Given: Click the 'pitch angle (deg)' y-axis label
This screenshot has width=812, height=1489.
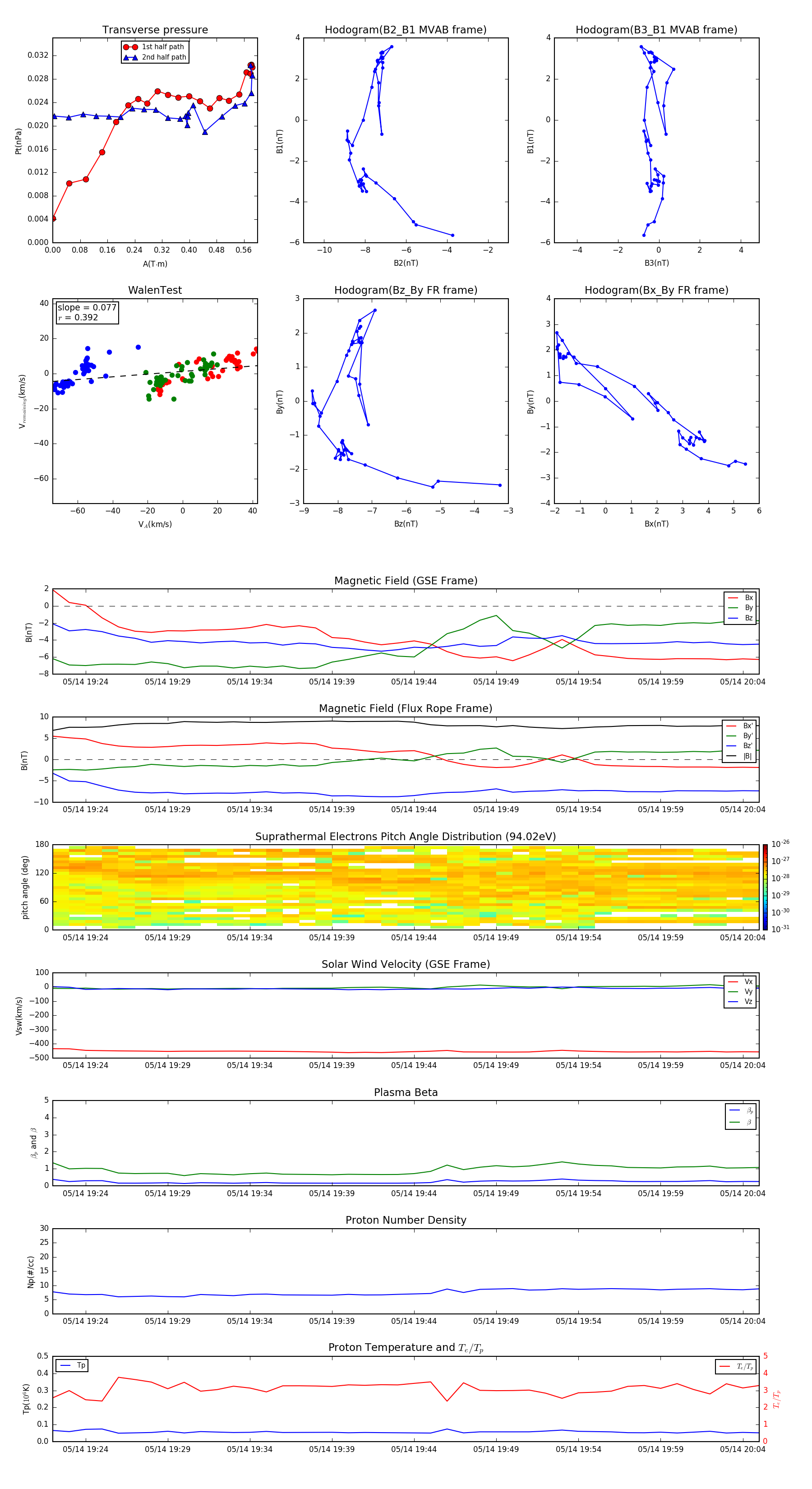Looking at the screenshot, I should [x=25, y=887].
